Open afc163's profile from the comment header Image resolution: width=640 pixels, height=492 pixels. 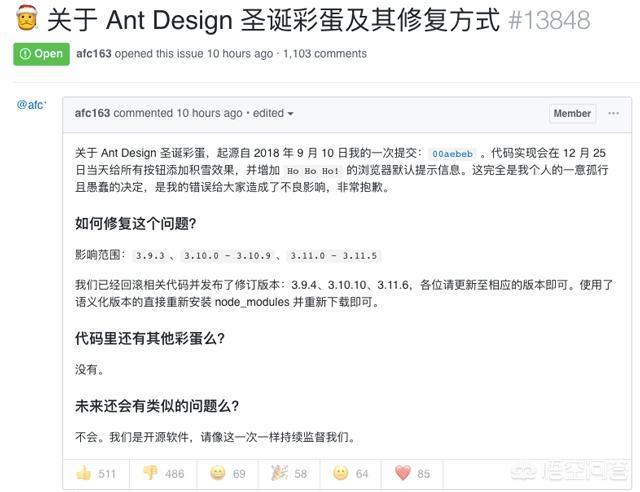pos(92,113)
